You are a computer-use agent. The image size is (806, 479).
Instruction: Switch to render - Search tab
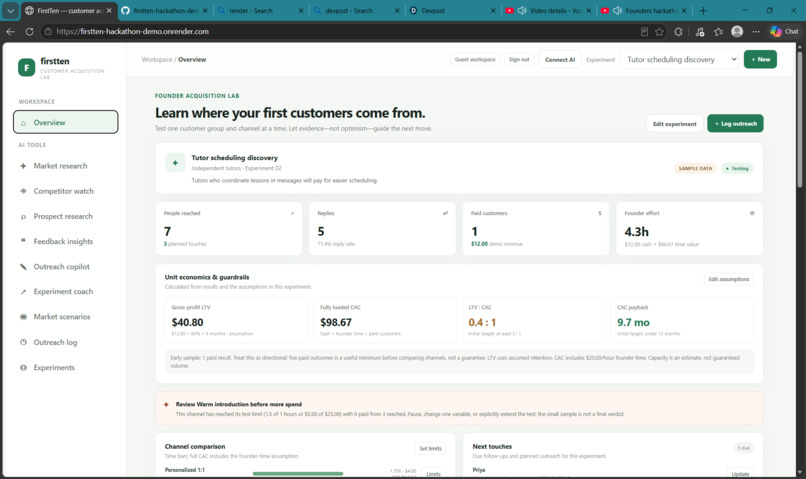(x=260, y=10)
